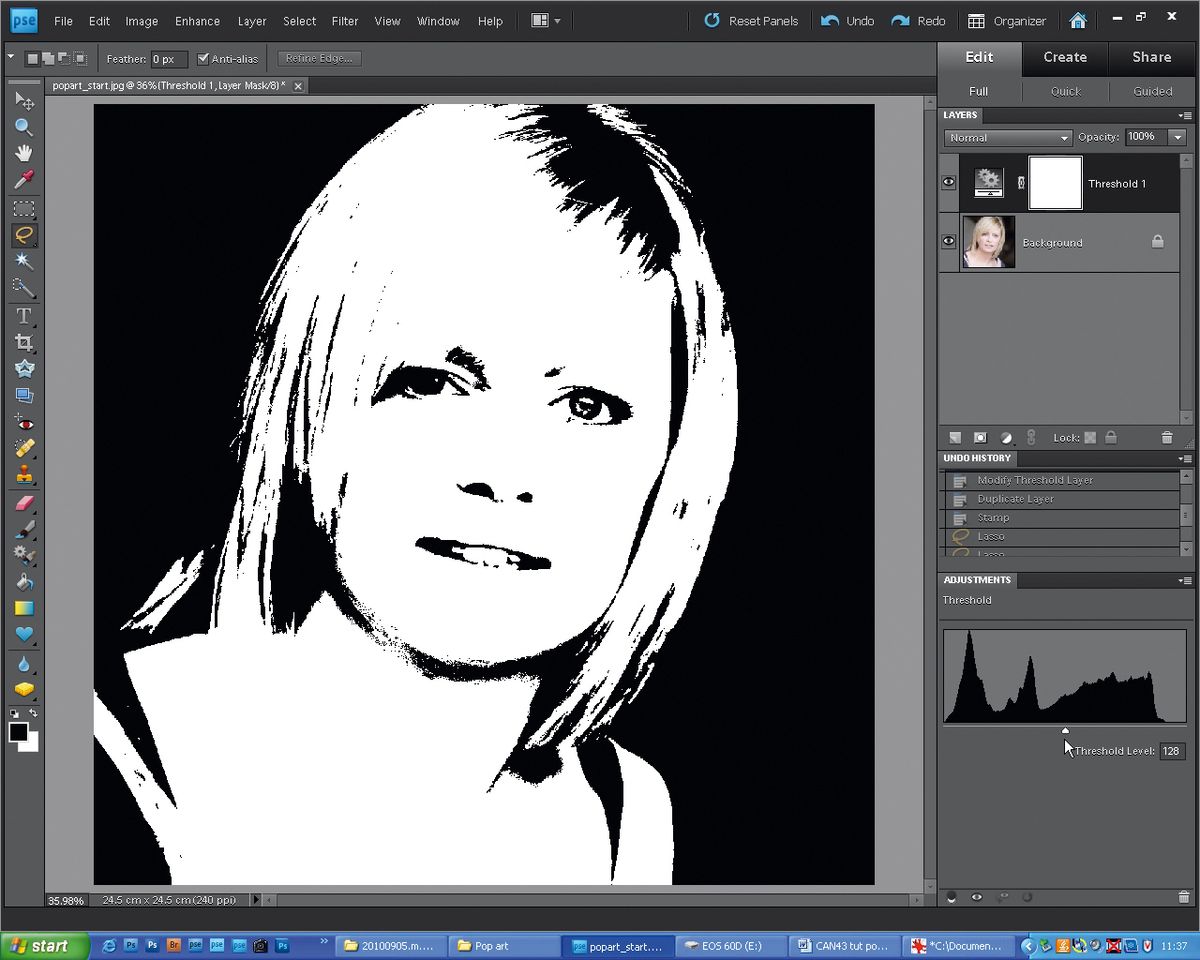Image resolution: width=1200 pixels, height=960 pixels.
Task: Hide the Threshold 1 adjustment layer
Action: 947,181
